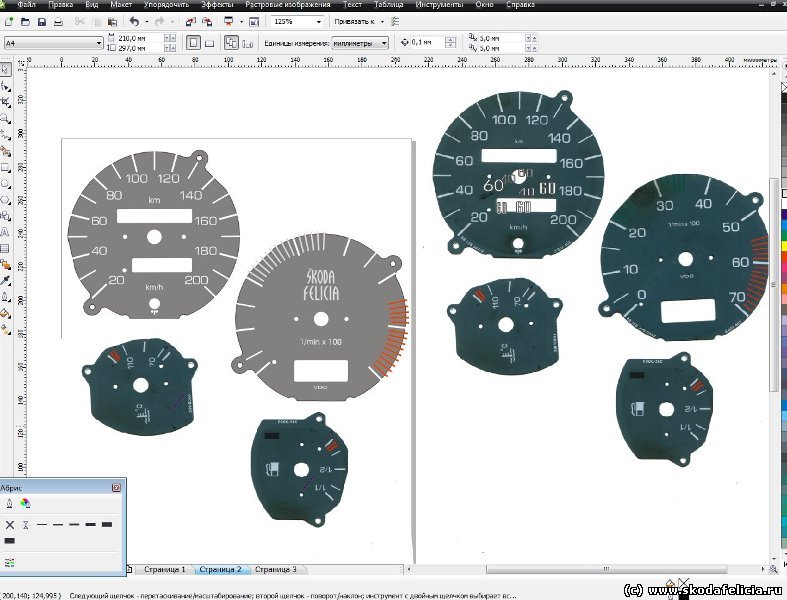This screenshot has width=787, height=600.
Task: Open the Инструменты menu
Action: 439,5
